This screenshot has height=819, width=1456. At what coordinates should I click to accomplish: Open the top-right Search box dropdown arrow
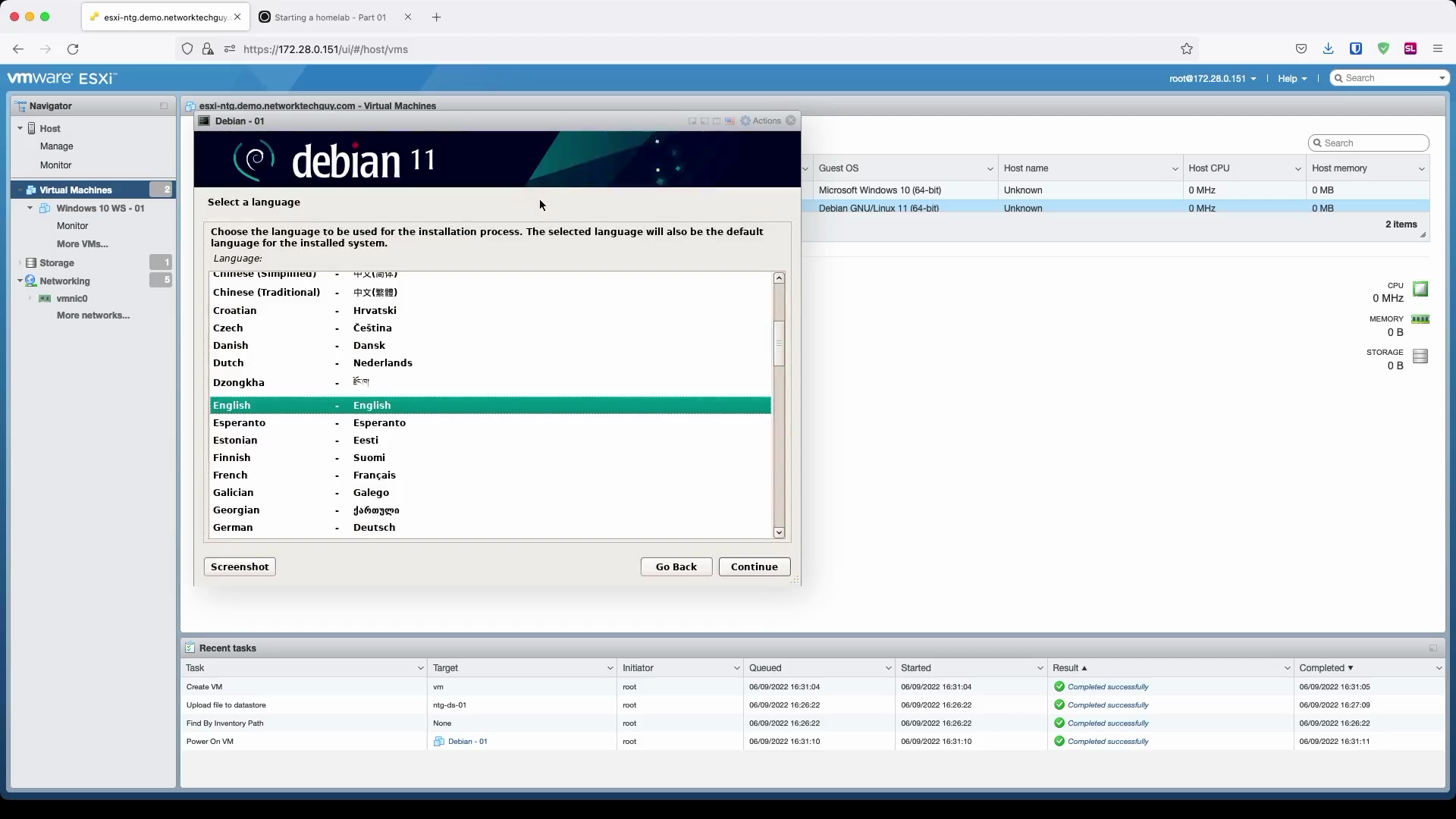point(1442,78)
